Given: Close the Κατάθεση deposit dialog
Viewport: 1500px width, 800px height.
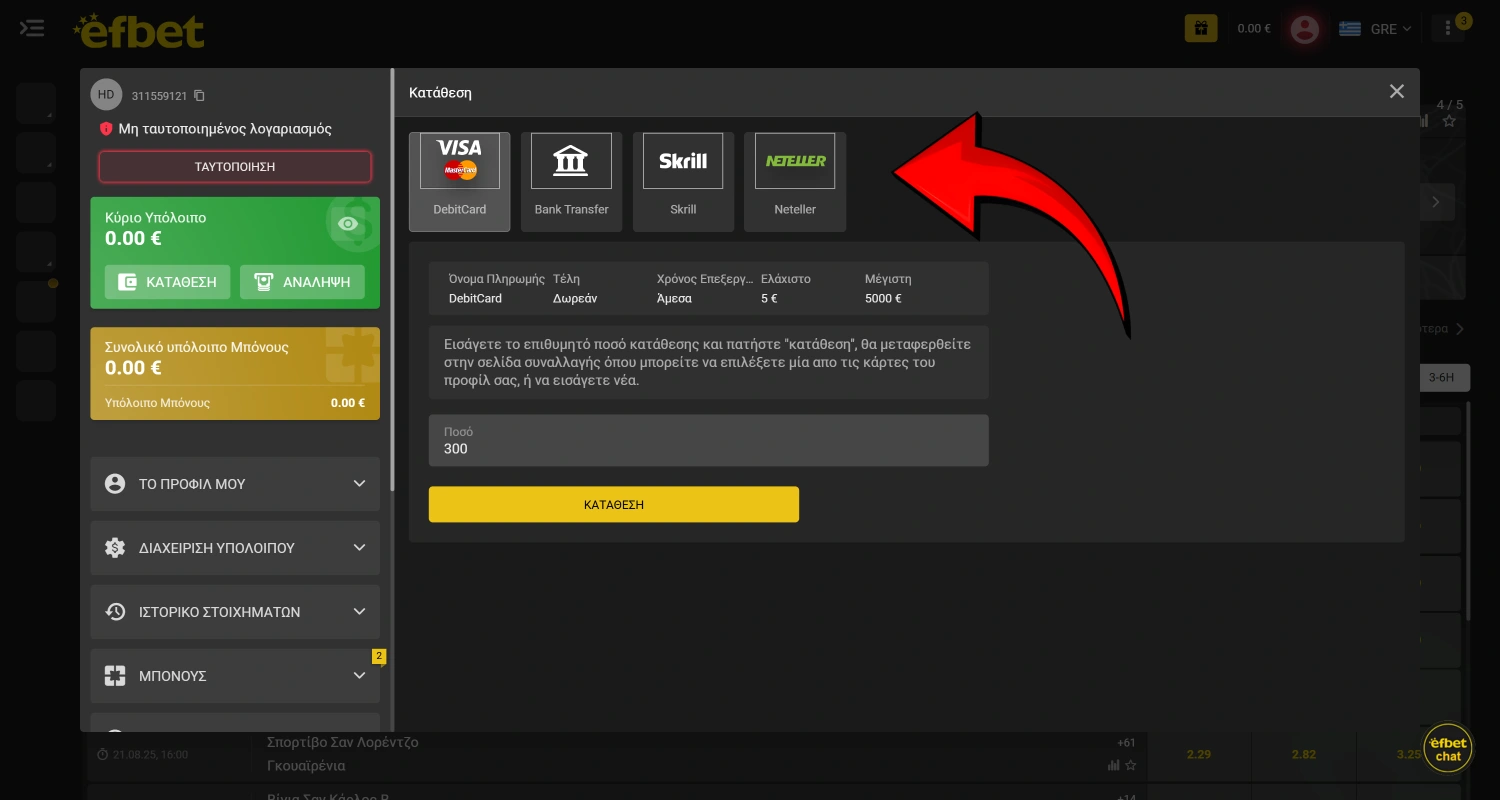Looking at the screenshot, I should coord(1397,92).
